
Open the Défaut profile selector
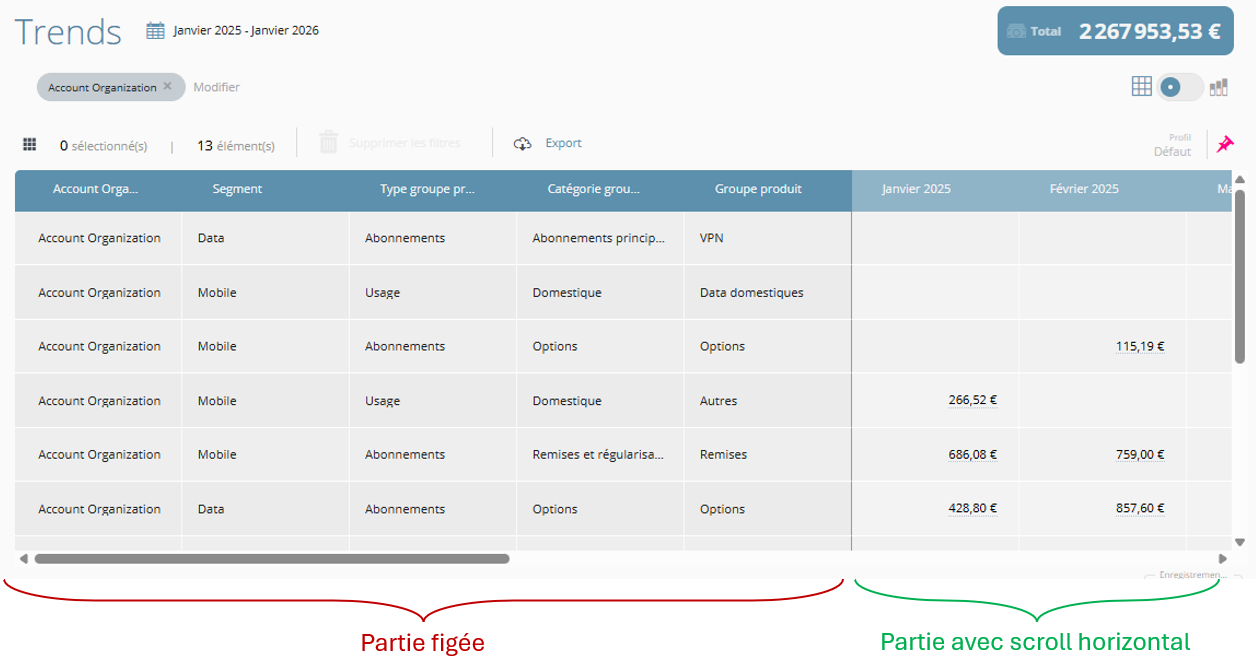coord(1172,152)
